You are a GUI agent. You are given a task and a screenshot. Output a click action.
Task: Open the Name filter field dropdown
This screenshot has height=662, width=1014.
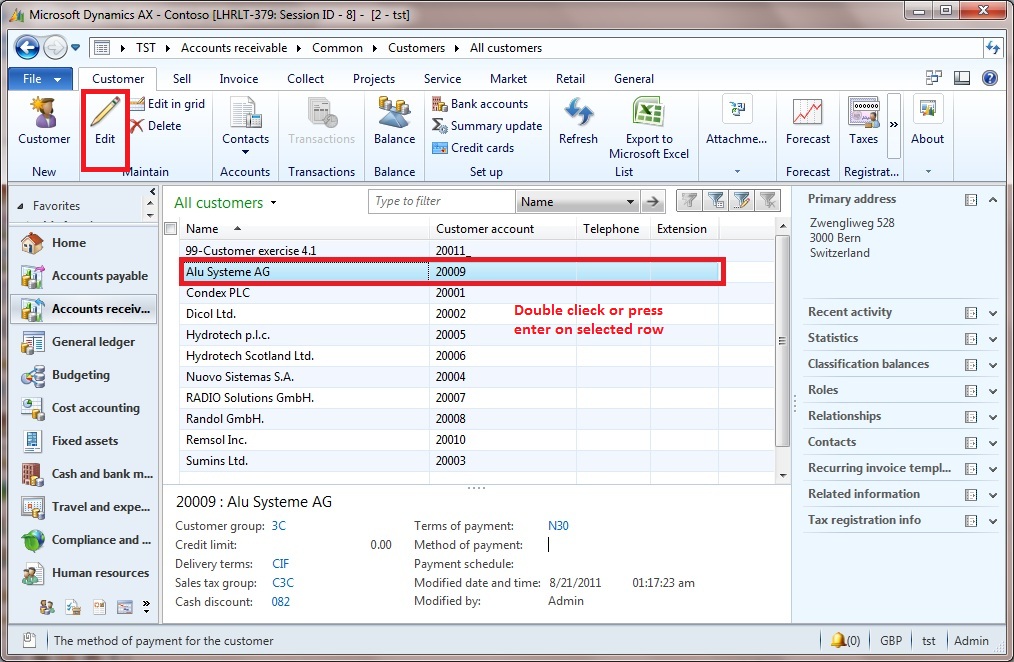pos(630,202)
